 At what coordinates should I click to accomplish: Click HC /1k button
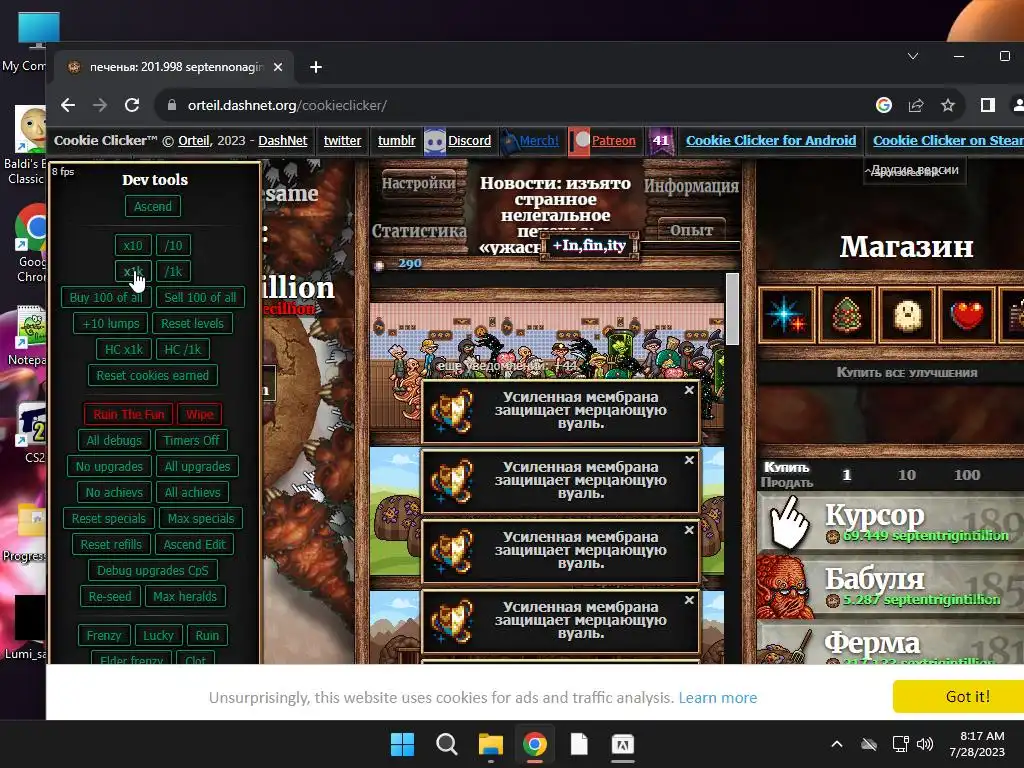tap(183, 349)
